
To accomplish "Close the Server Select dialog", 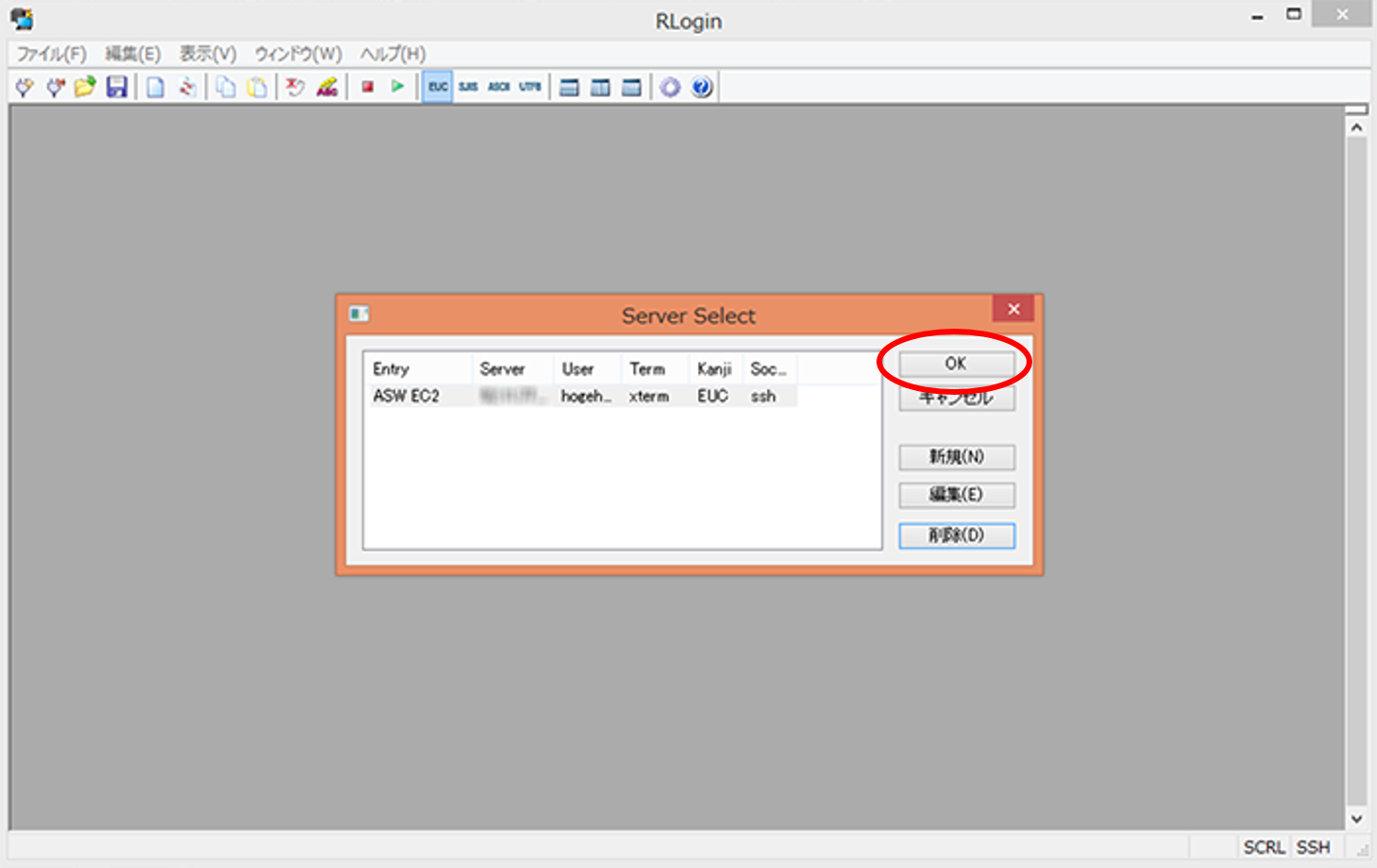I will [x=1013, y=309].
